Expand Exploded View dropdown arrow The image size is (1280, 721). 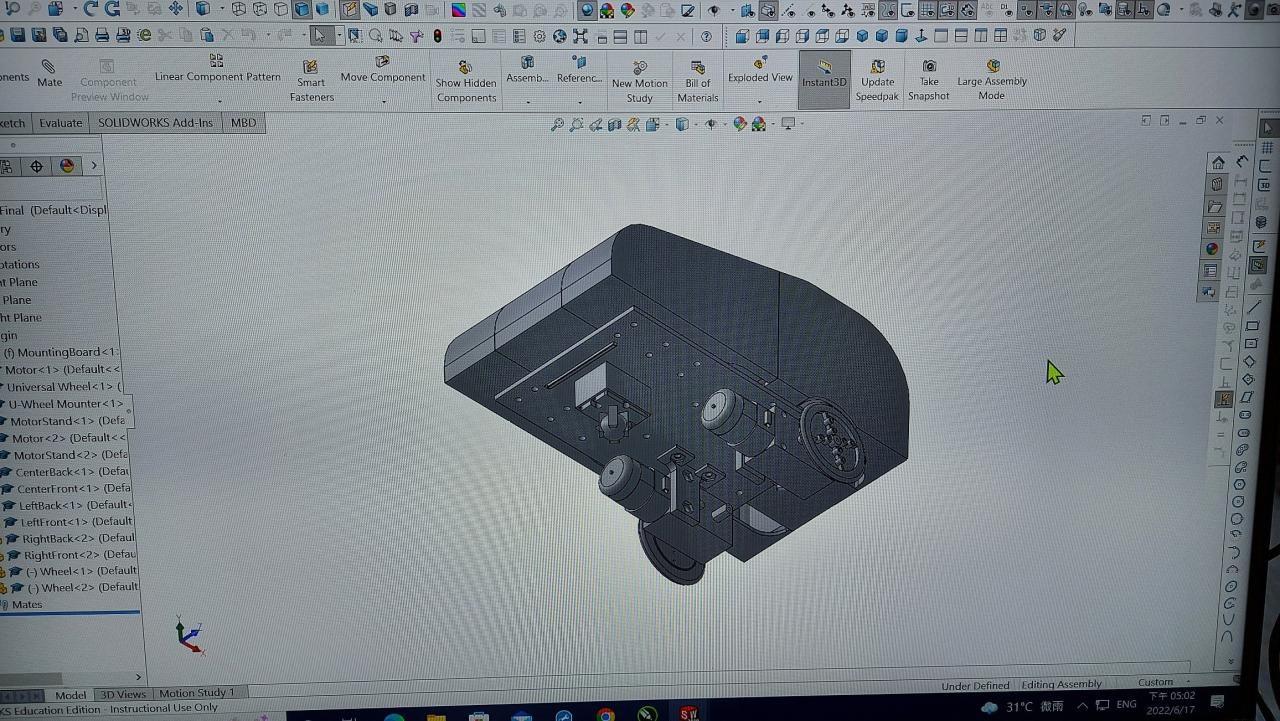(x=760, y=101)
